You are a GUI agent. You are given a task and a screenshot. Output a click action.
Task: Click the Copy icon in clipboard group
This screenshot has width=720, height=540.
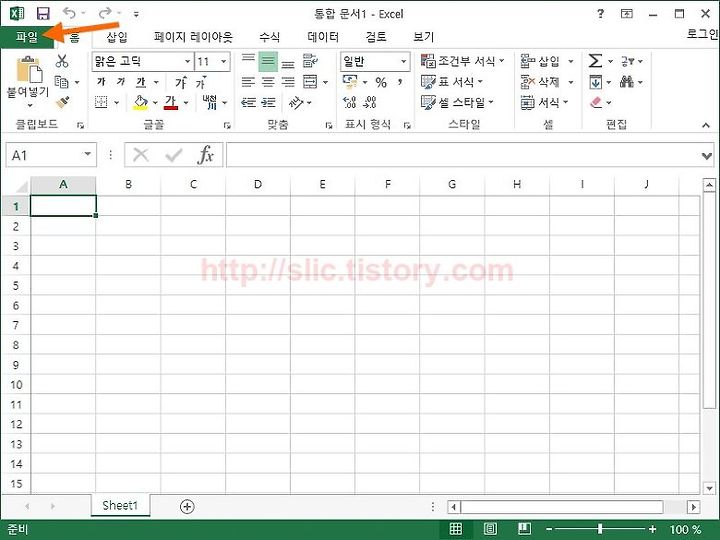62,82
